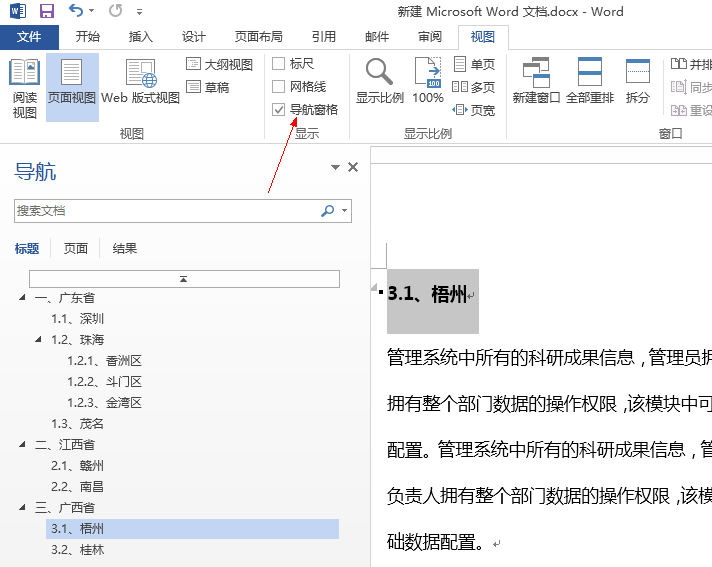Open the 显示比例 zoom dialog
The image size is (712, 567).
380,81
